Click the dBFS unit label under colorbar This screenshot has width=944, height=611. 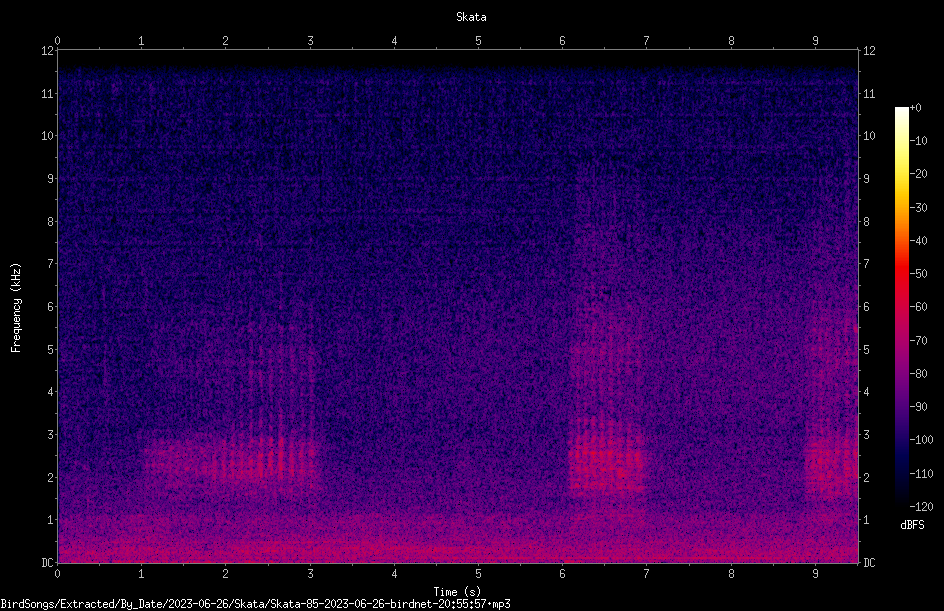point(912,525)
